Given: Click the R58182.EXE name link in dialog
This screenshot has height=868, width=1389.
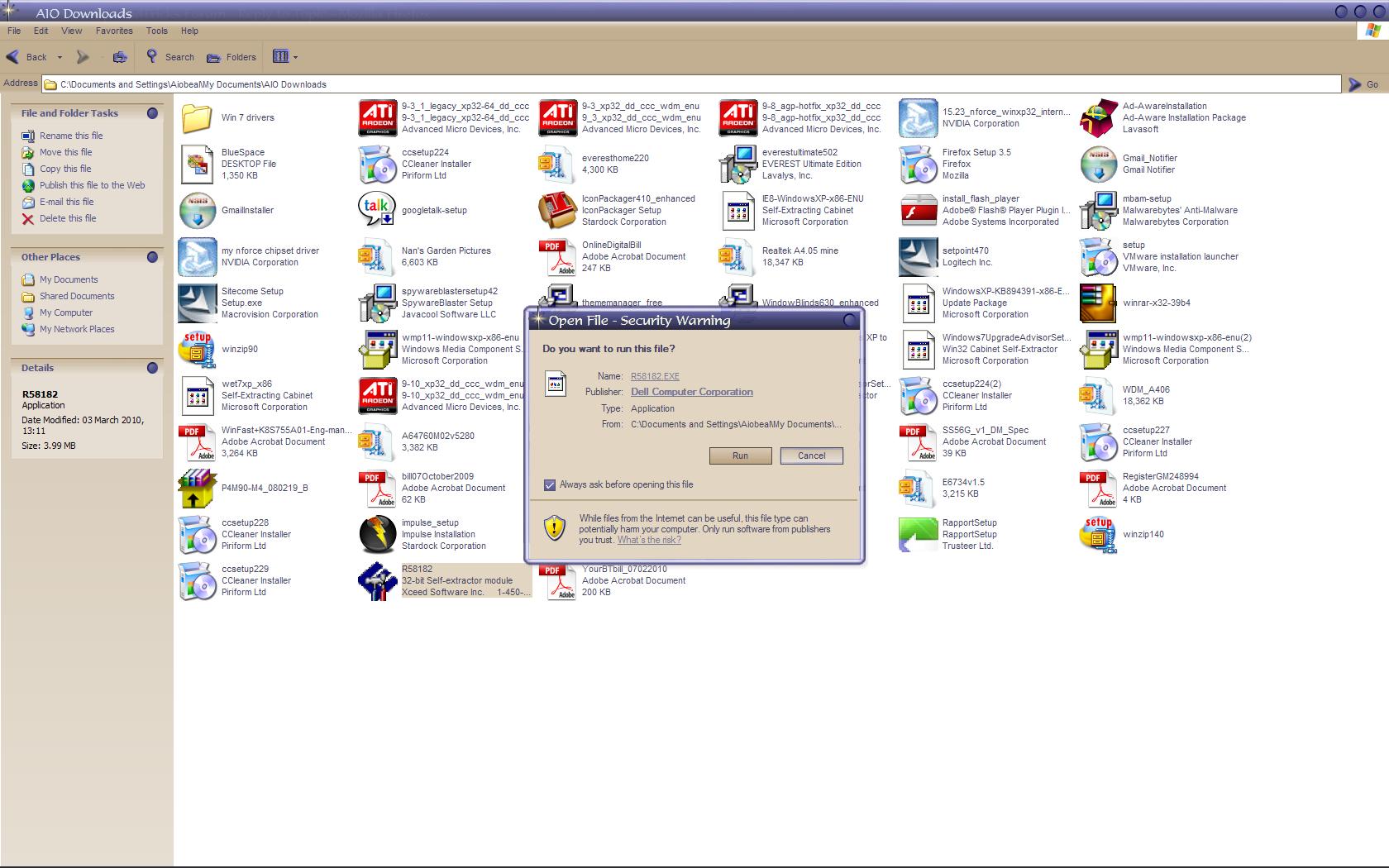Looking at the screenshot, I should click(x=655, y=376).
